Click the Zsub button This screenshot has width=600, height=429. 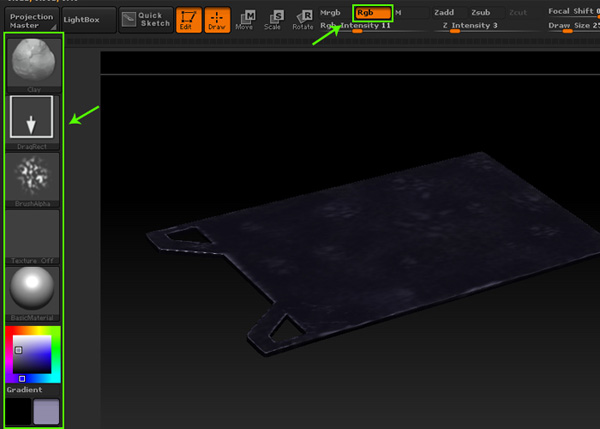482,12
